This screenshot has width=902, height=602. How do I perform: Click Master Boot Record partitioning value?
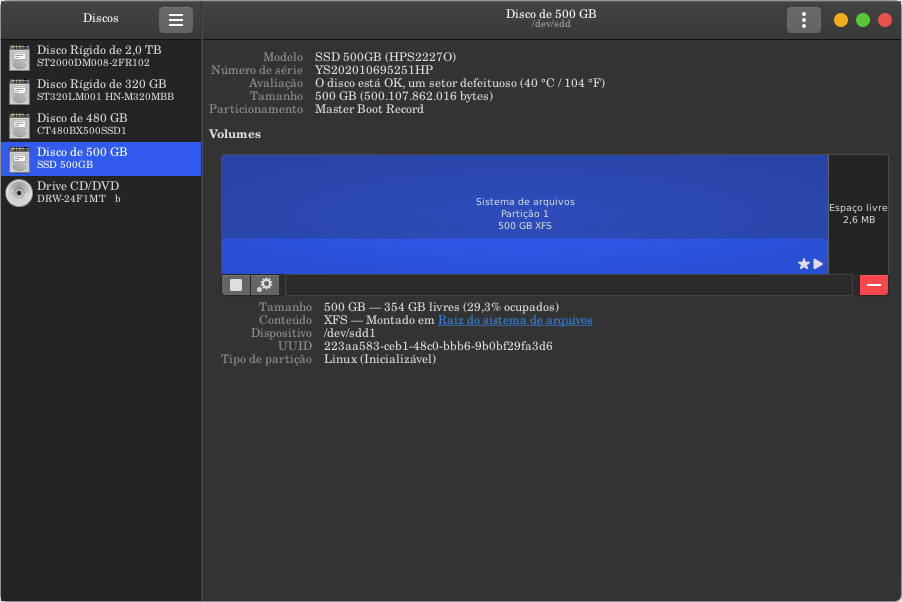pos(369,109)
